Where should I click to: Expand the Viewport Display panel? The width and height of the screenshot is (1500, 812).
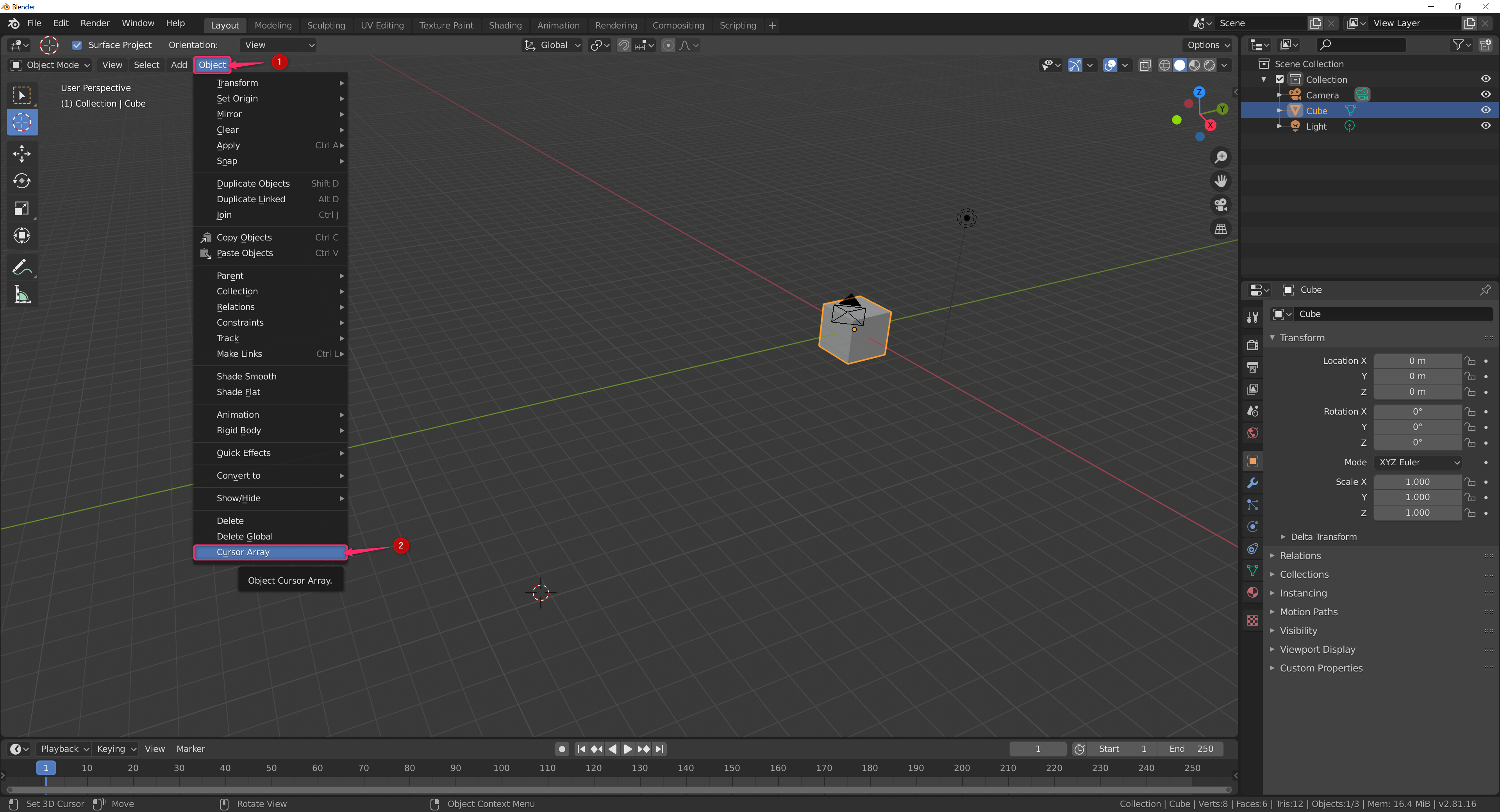[1317, 649]
